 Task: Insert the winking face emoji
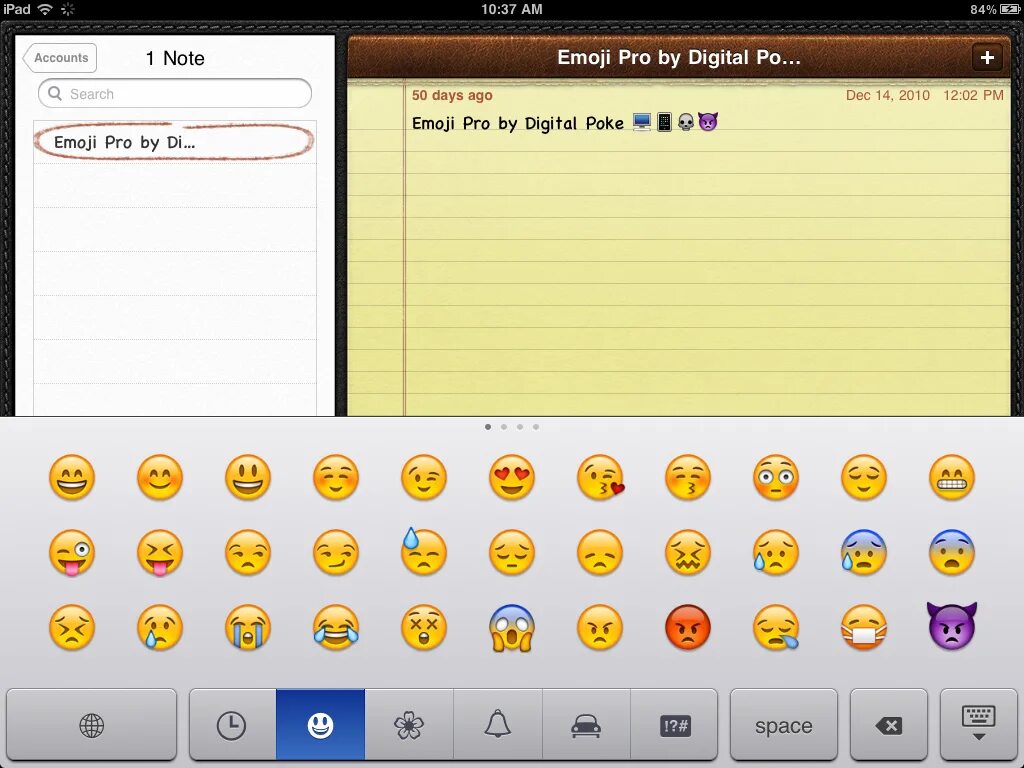[x=424, y=477]
